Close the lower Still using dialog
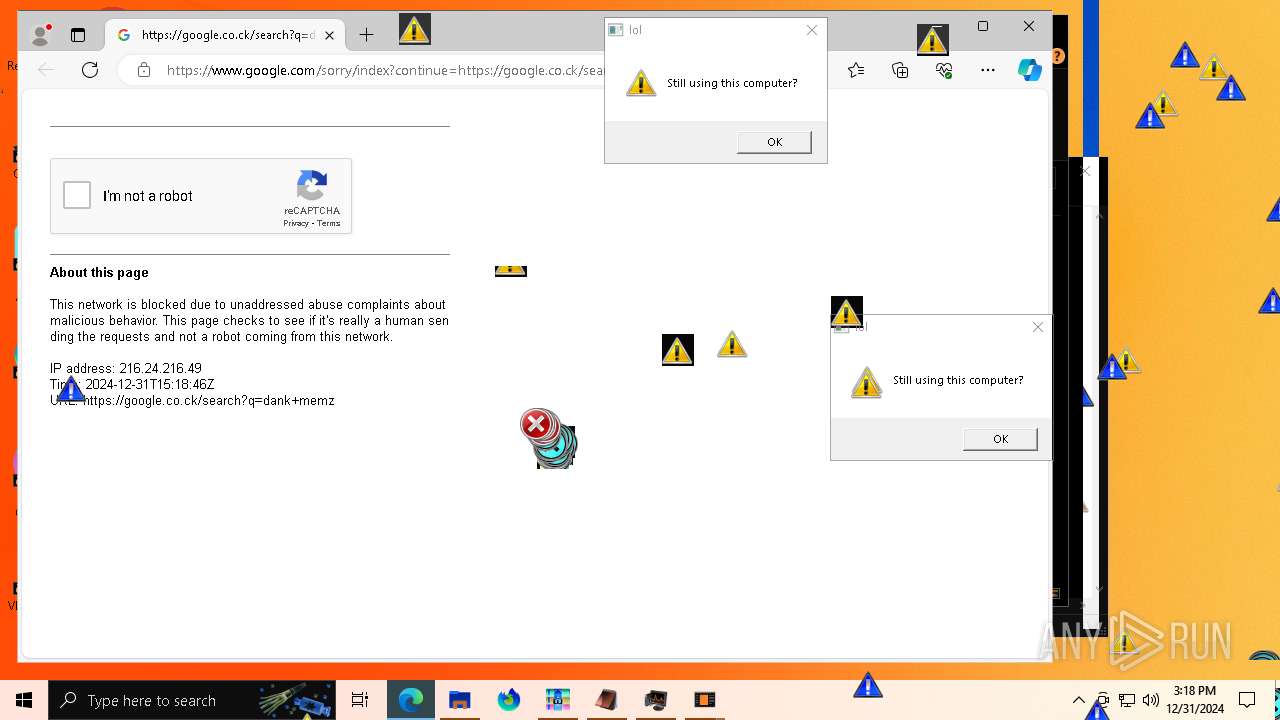 1038,327
